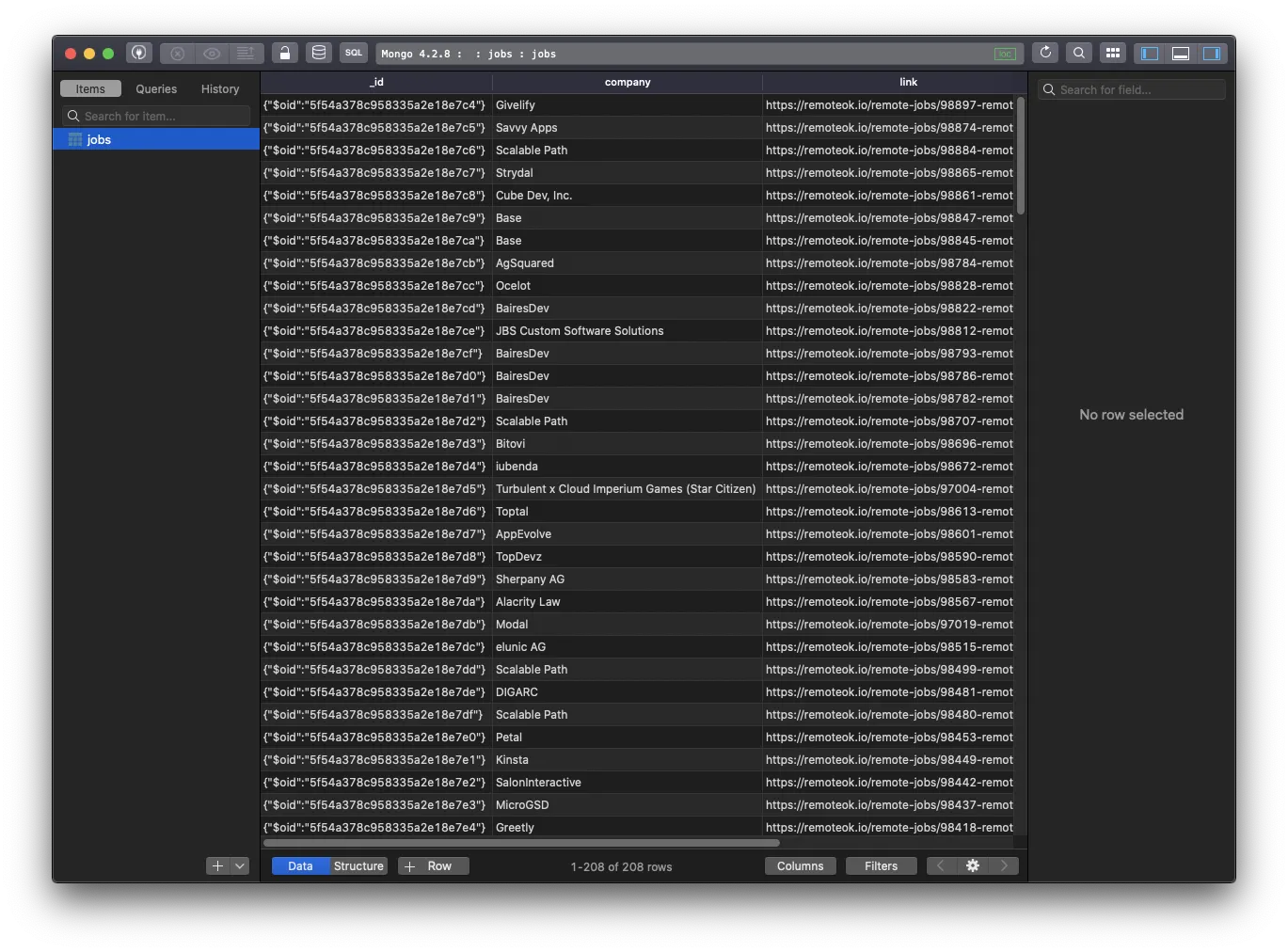Open the database list cylinder icon
This screenshot has height=952, width=1288.
(319, 54)
